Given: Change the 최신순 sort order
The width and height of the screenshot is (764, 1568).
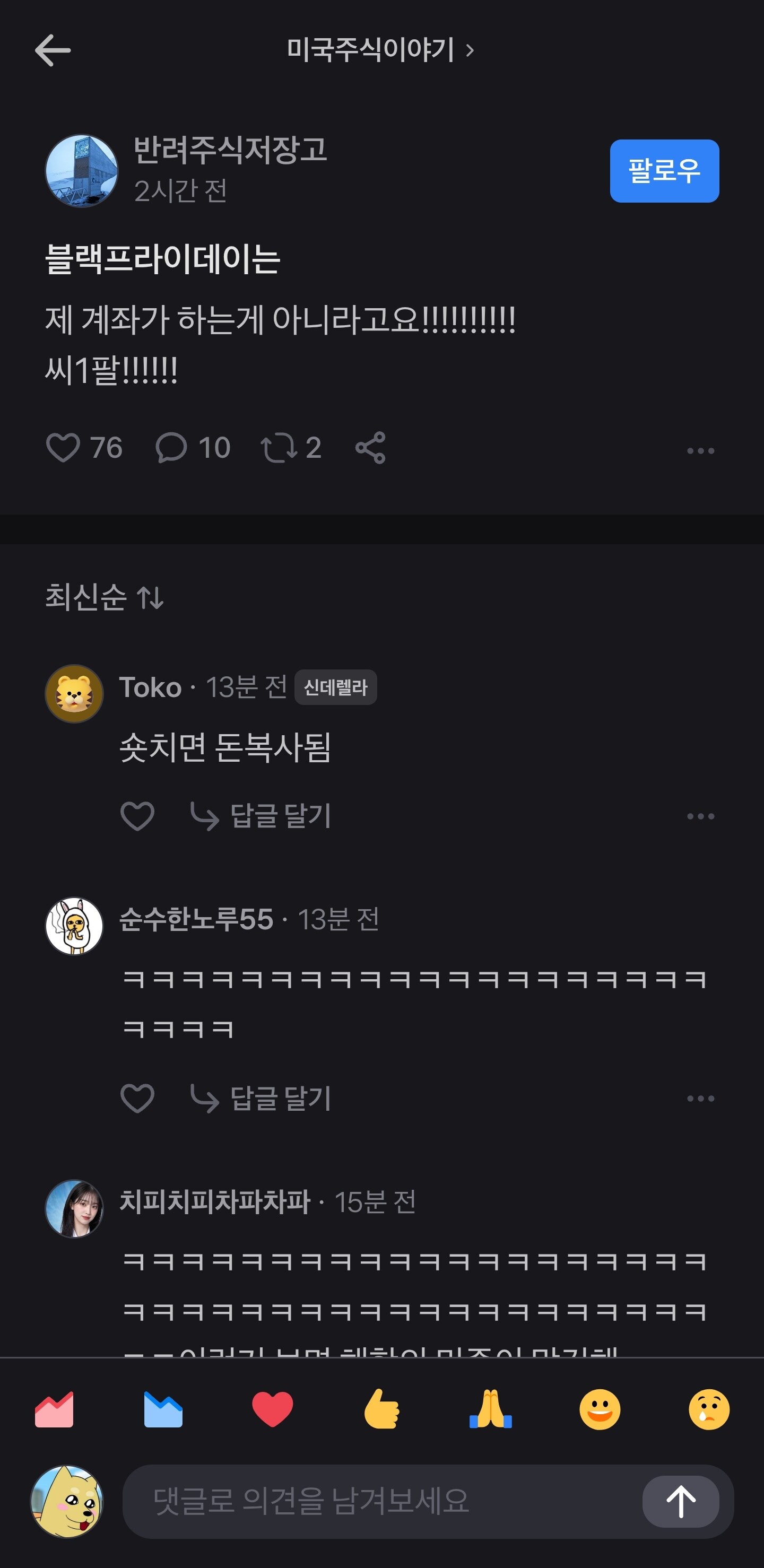Looking at the screenshot, I should [104, 597].
